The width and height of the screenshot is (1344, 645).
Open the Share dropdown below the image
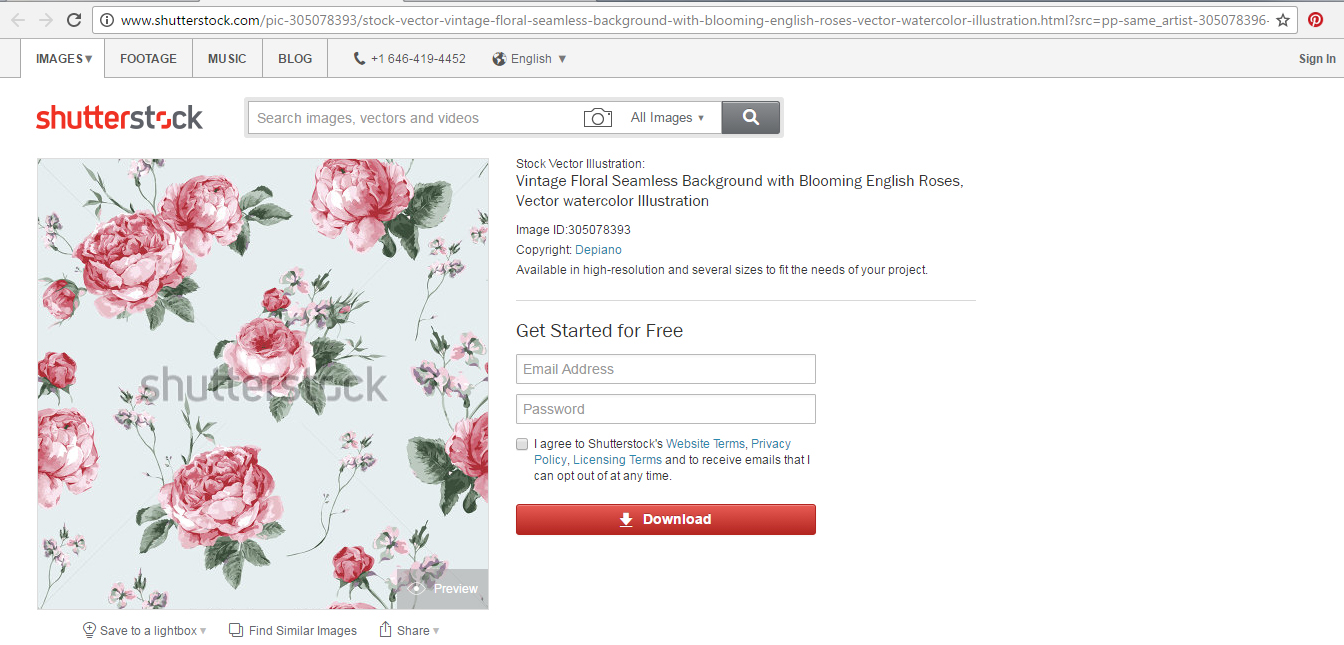pos(410,630)
